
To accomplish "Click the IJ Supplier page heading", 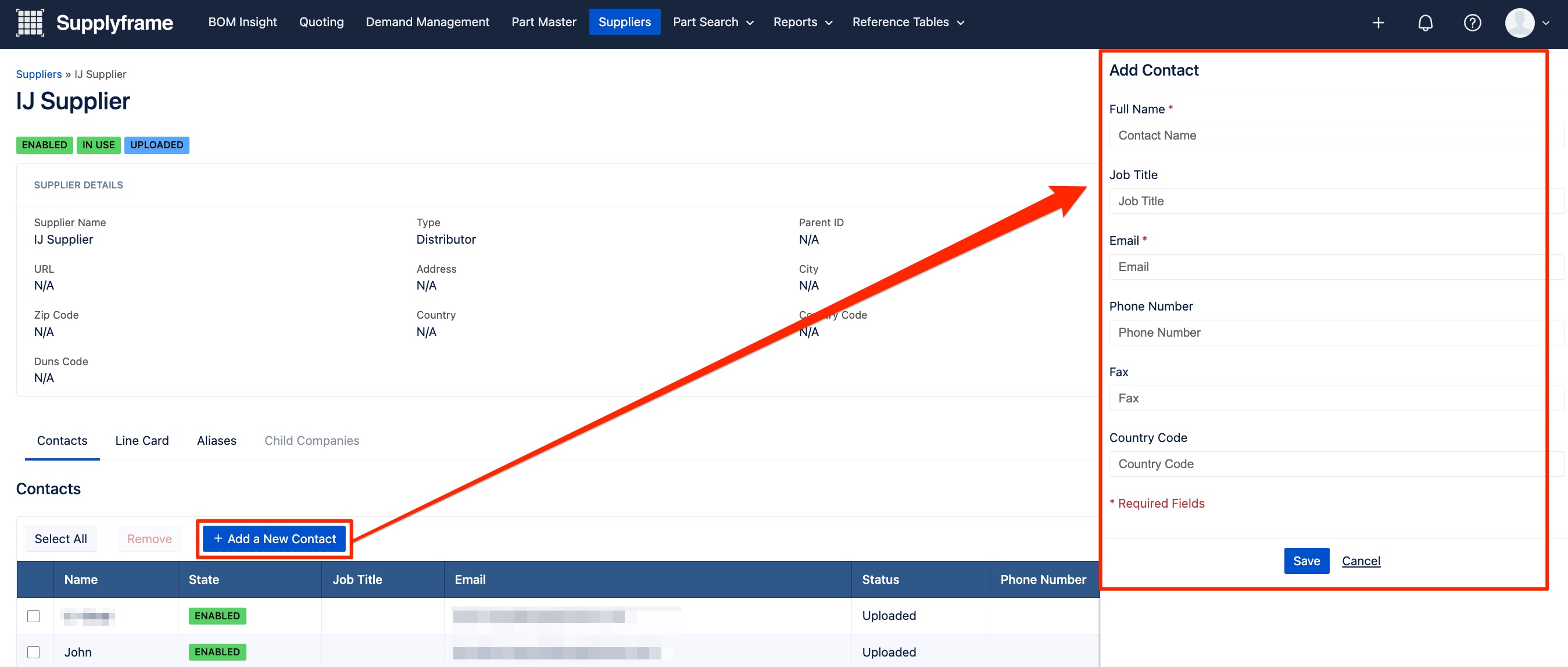I will [x=73, y=101].
